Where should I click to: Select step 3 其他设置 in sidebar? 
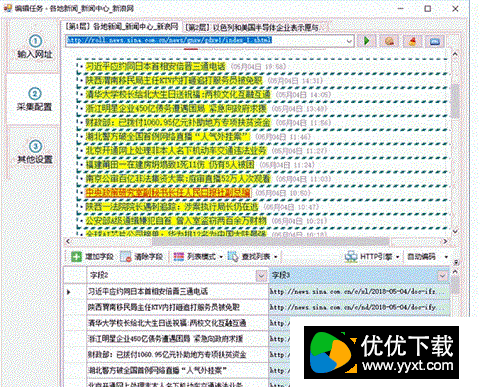click(35, 152)
